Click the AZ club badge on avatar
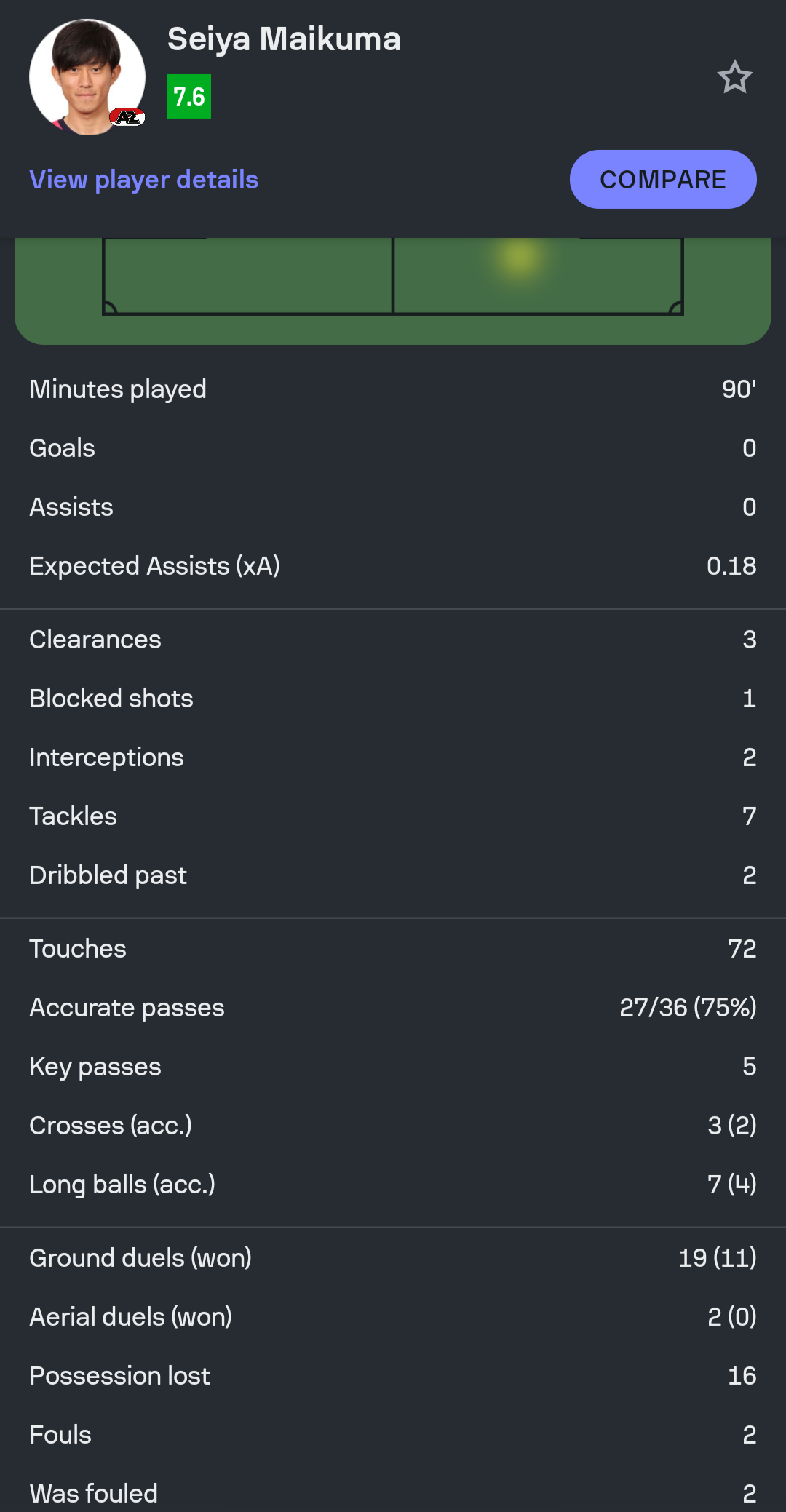Viewport: 786px width, 1512px height. [x=128, y=117]
